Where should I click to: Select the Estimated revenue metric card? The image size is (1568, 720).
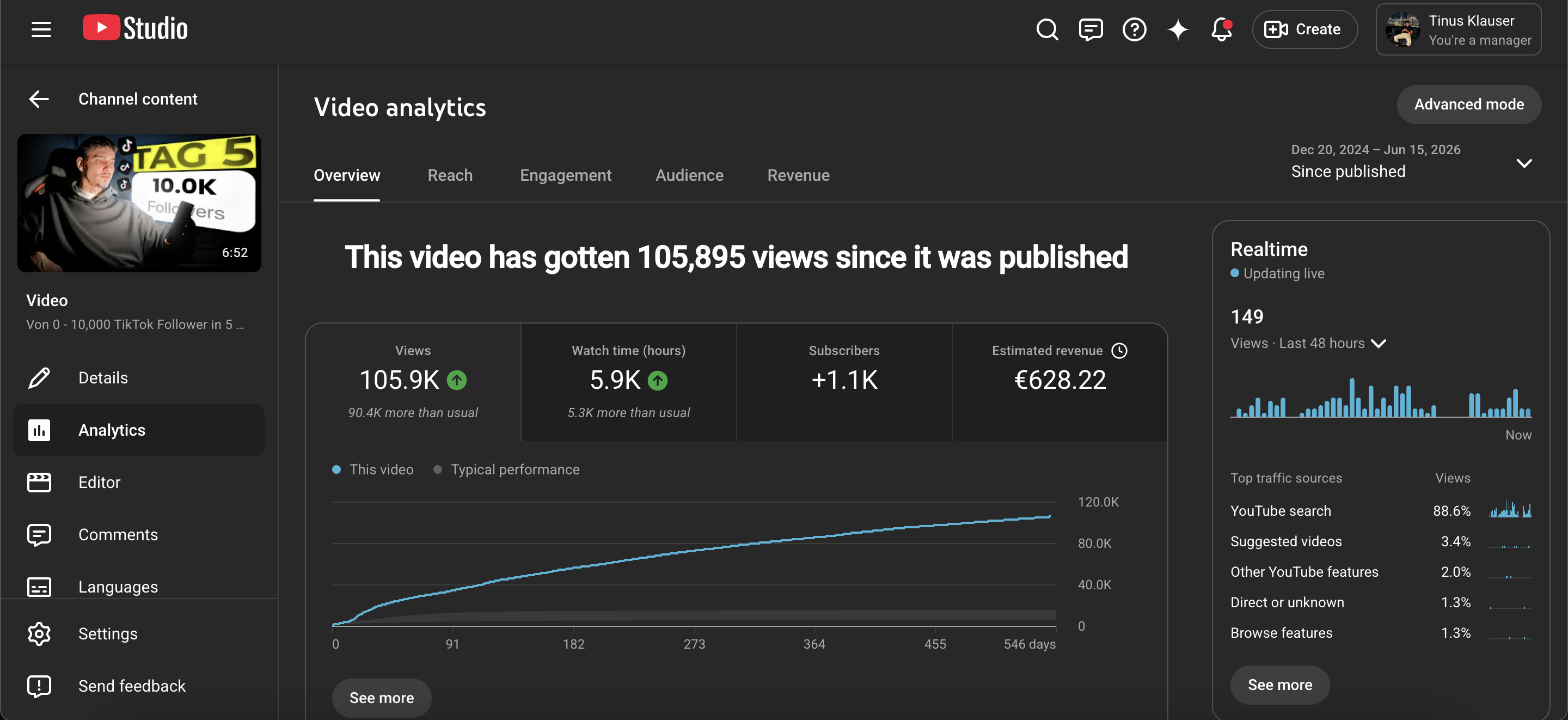pos(1059,382)
